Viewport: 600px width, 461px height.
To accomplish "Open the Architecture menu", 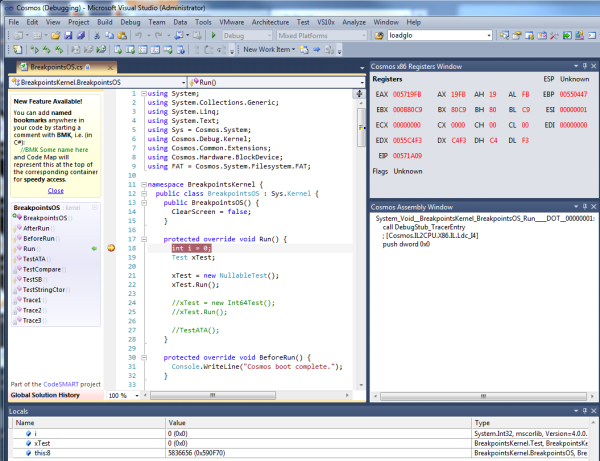I will (270, 22).
